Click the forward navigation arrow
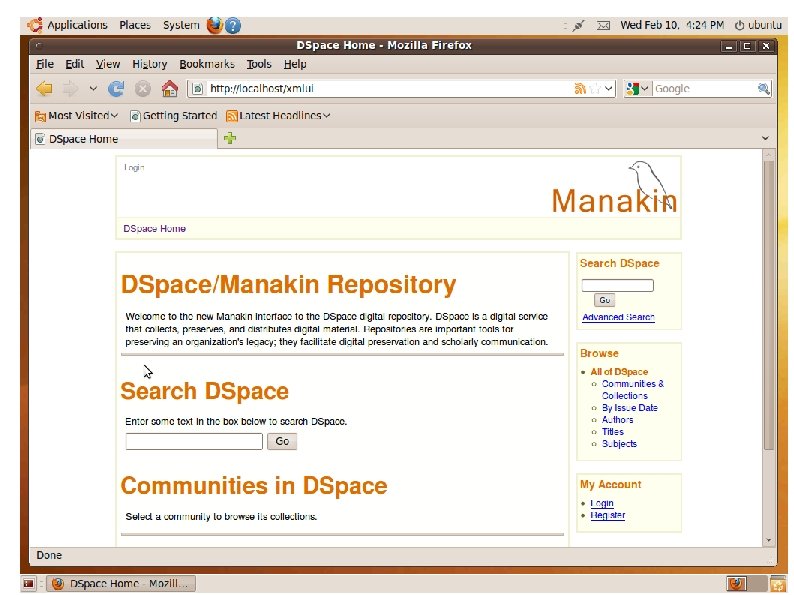This screenshot has width=794, height=595. pyautogui.click(x=70, y=89)
